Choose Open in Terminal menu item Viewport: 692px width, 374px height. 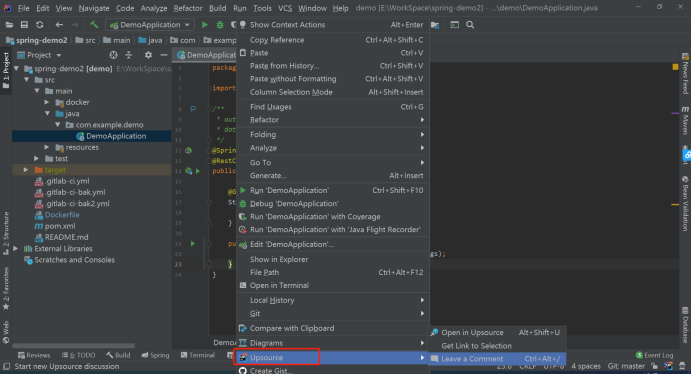click(x=333, y=285)
